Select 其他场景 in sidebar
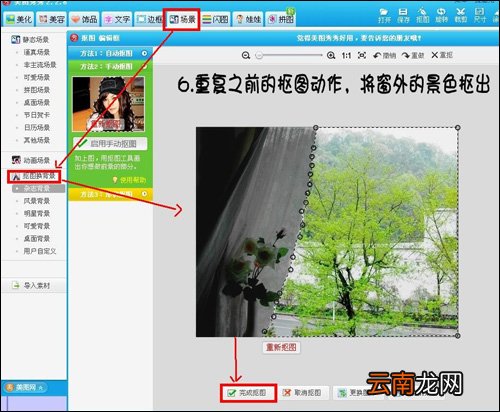500x412 pixels. click(x=37, y=140)
